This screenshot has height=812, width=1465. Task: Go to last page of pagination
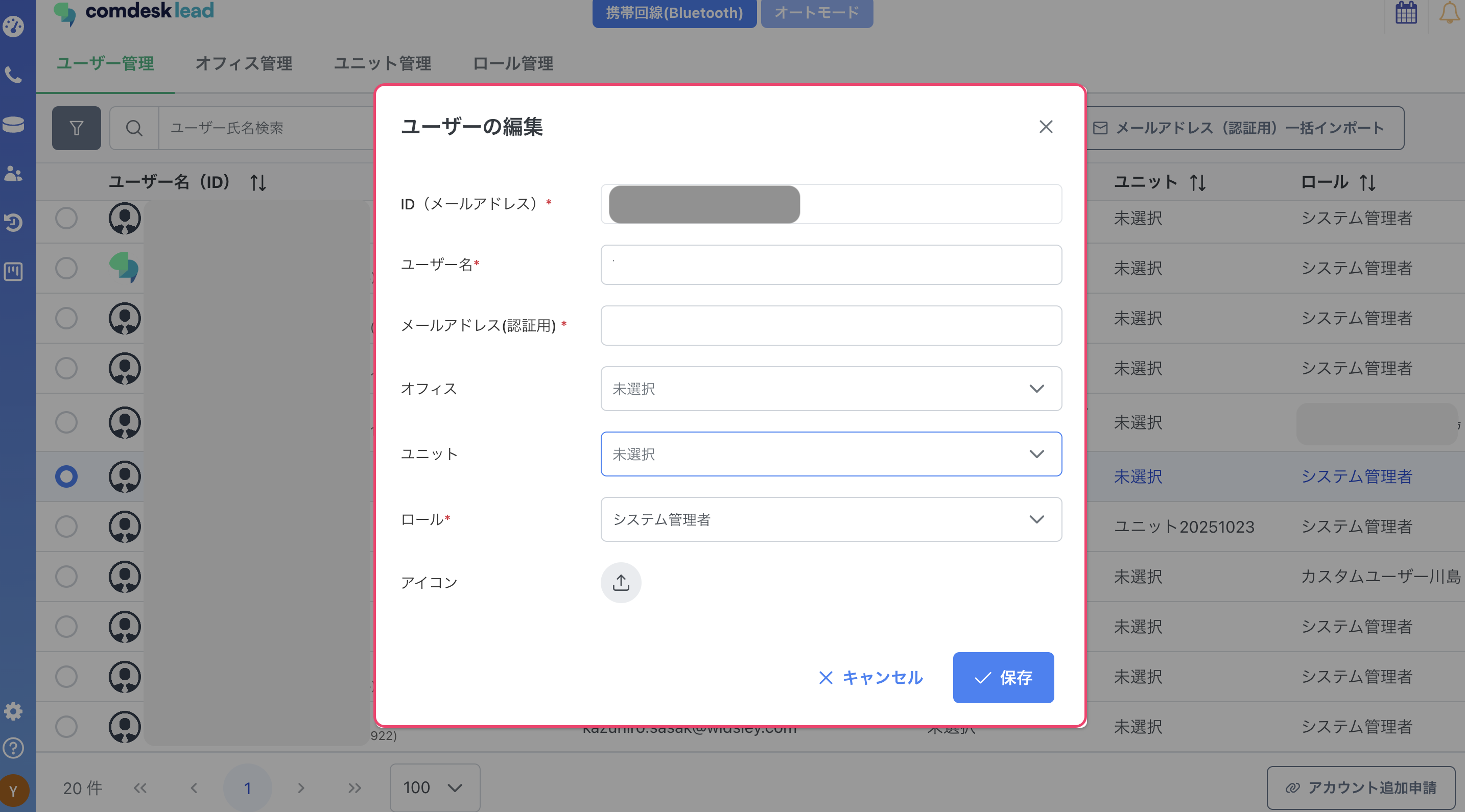tap(355, 787)
